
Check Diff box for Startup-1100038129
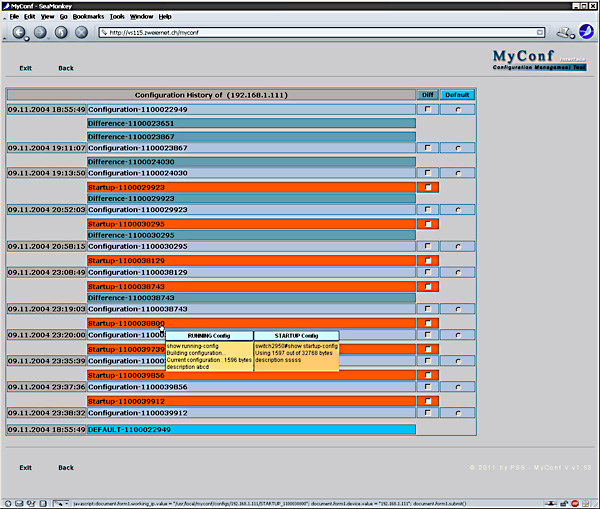pos(428,261)
